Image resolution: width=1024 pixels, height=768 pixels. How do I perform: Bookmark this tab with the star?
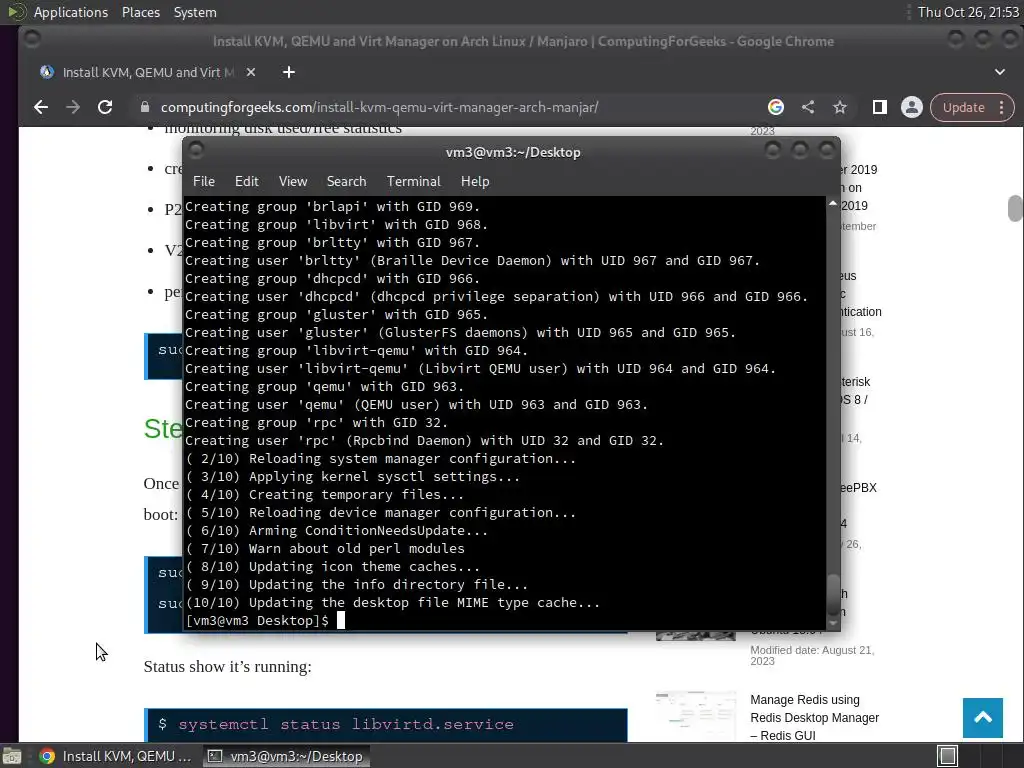coord(840,107)
